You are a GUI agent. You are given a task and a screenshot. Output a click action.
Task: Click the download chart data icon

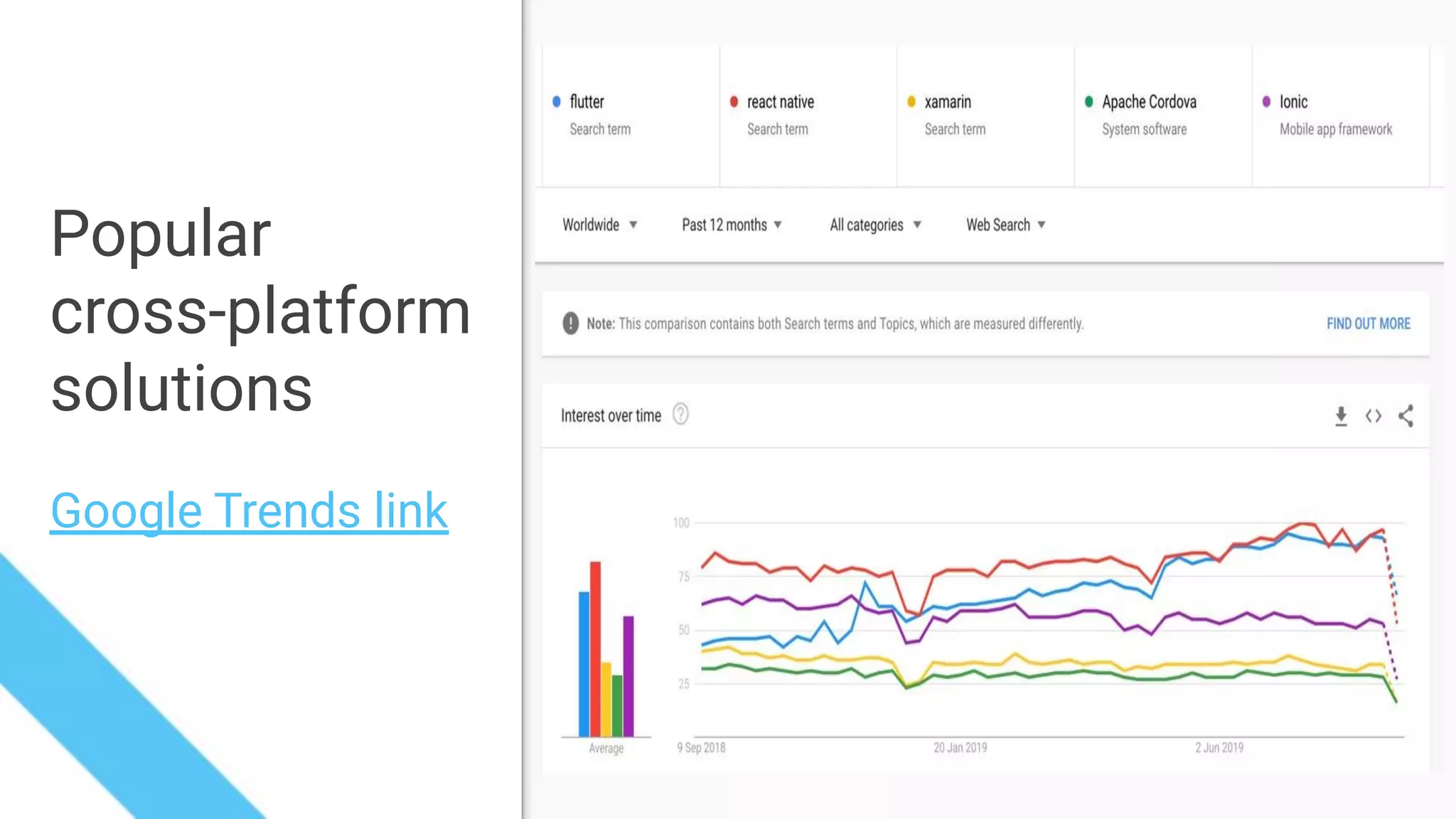[x=1341, y=416]
